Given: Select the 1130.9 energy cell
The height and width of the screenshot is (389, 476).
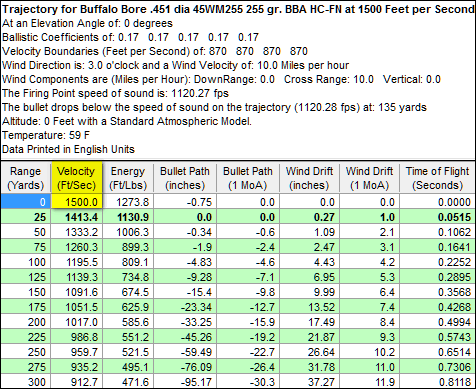Looking at the screenshot, I should click(x=128, y=217).
